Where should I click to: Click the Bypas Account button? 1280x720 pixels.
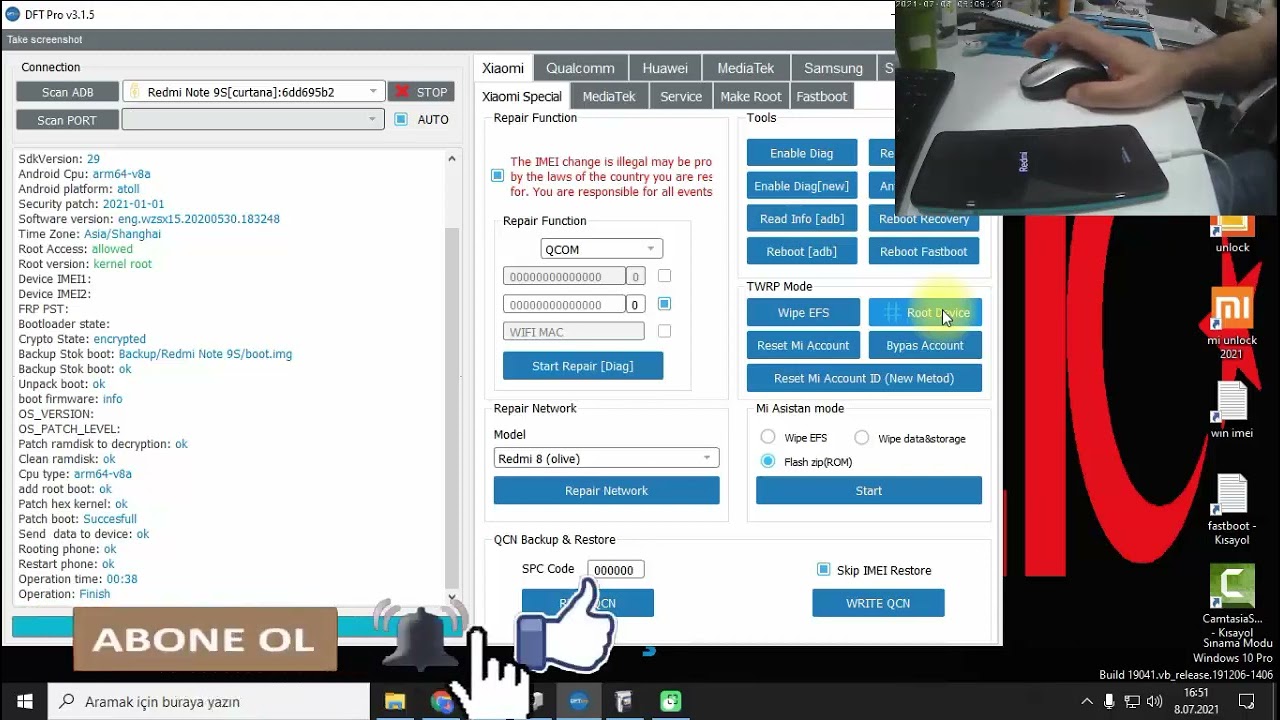pos(925,345)
